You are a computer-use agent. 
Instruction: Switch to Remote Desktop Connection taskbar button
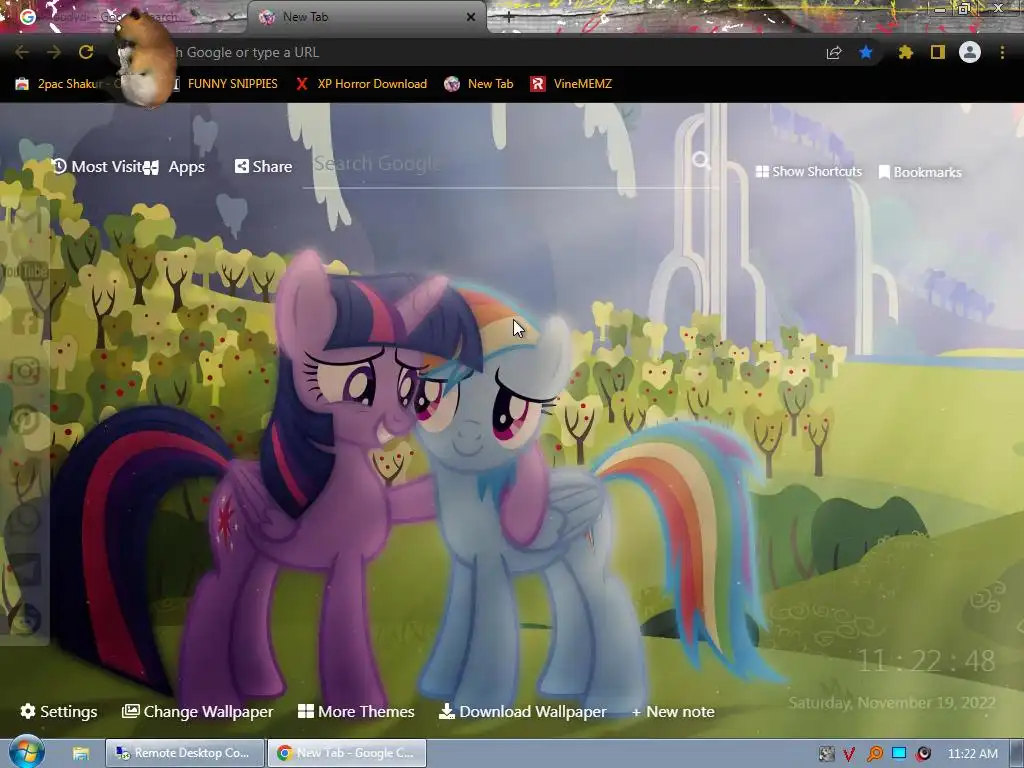click(185, 753)
